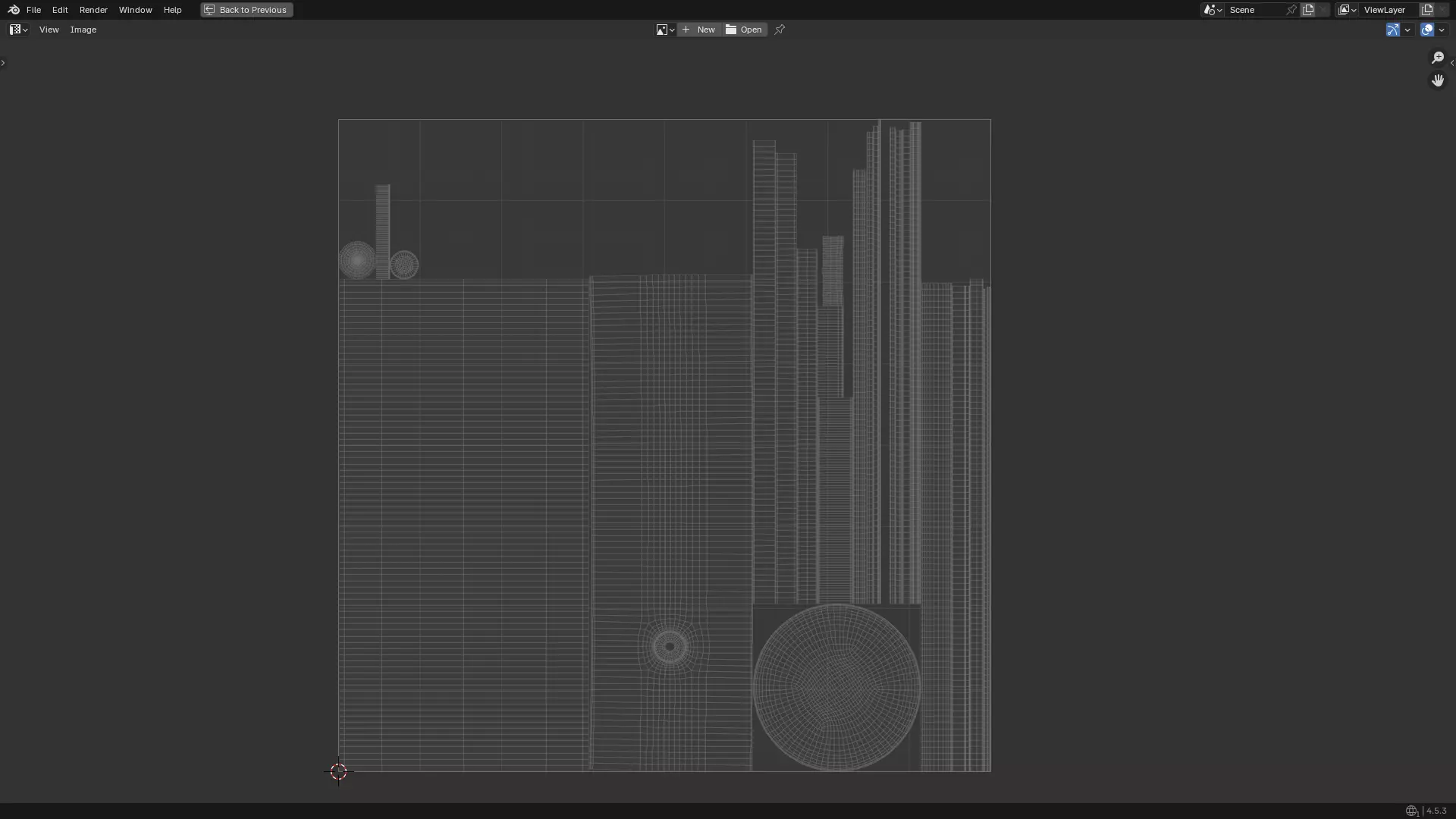Image resolution: width=1456 pixels, height=819 pixels.
Task: Open the Render menu
Action: 93,10
